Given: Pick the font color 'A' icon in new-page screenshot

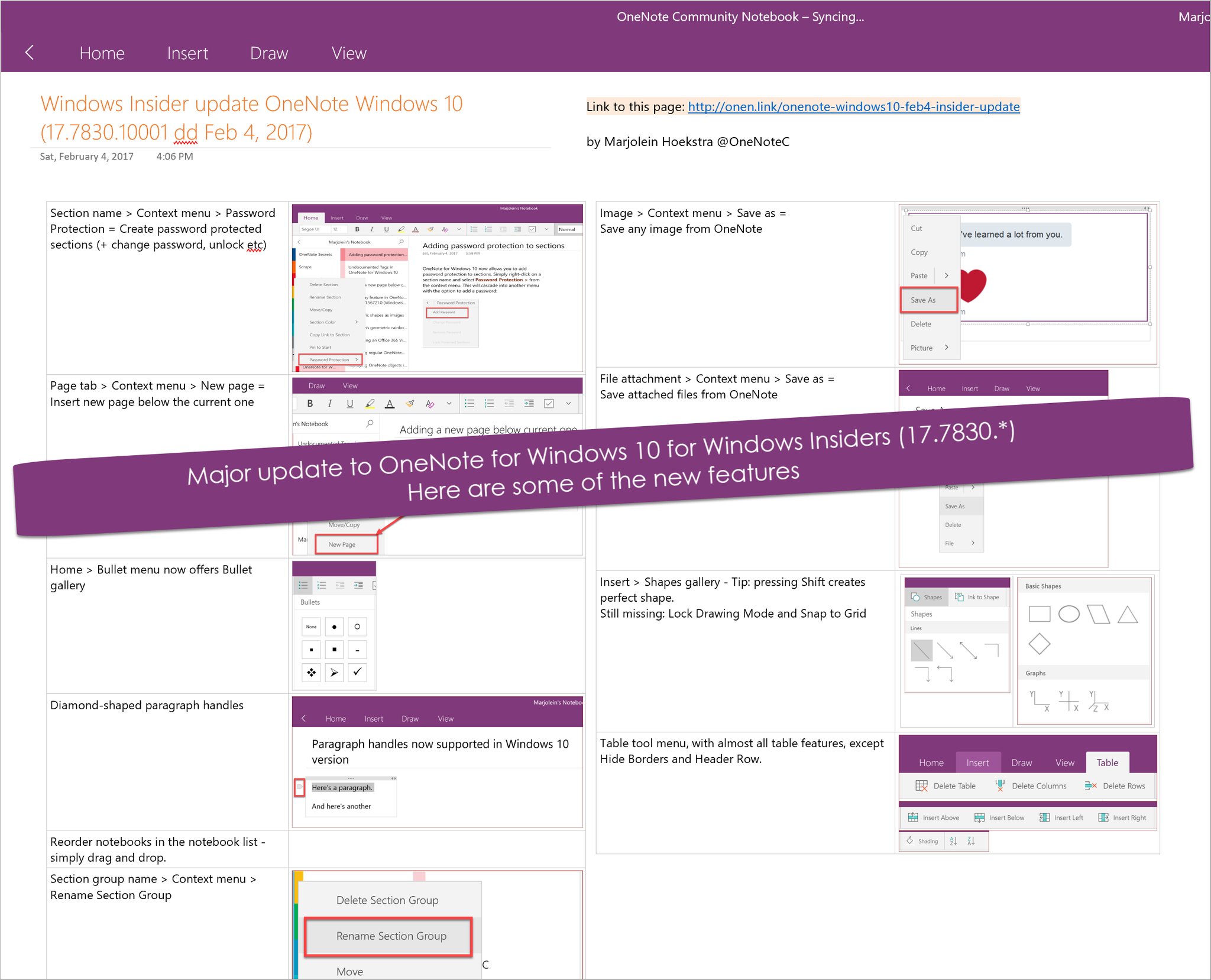Looking at the screenshot, I should tap(389, 404).
